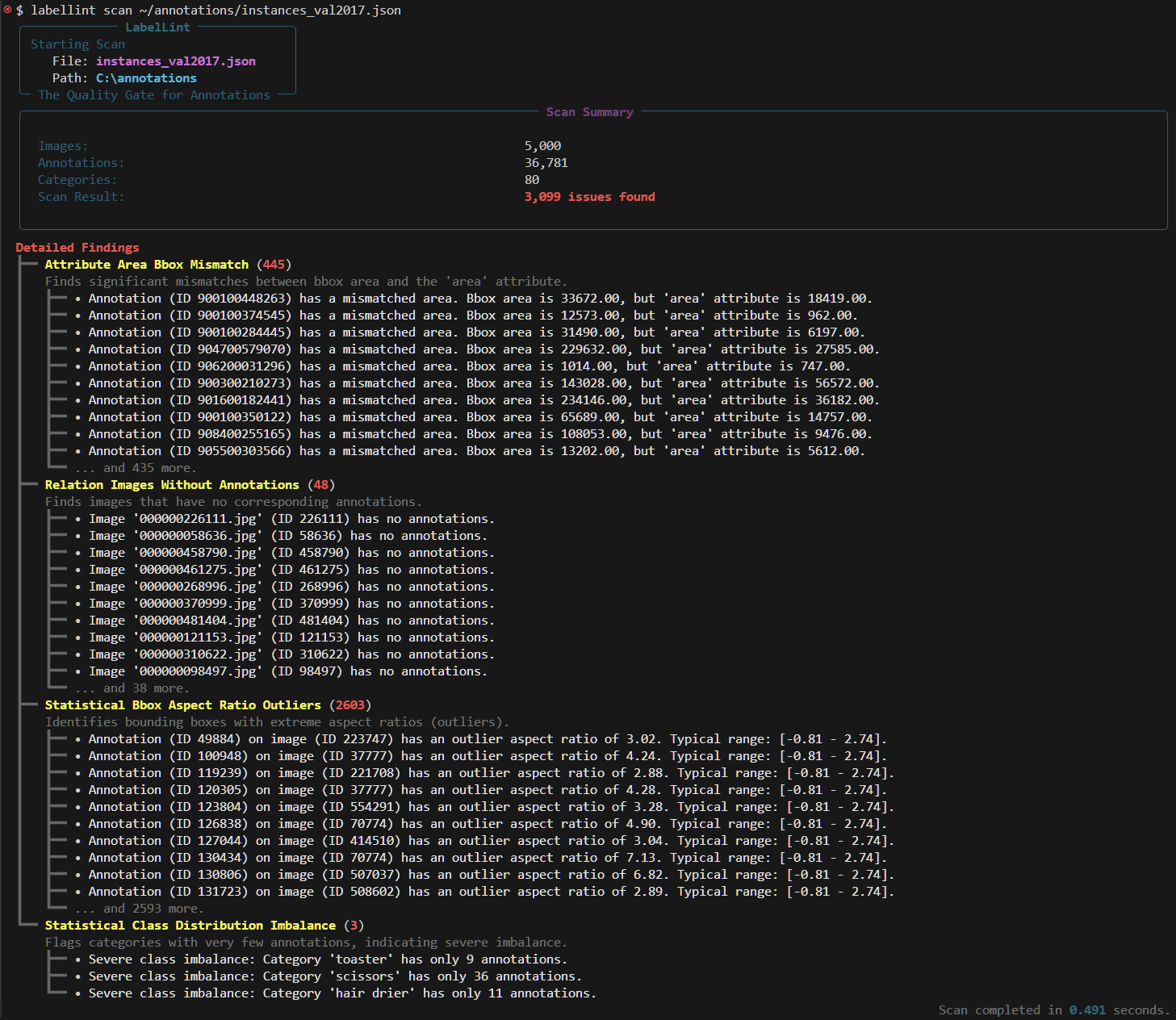Click the 'hair drier' class imbalance entry

pos(341,993)
